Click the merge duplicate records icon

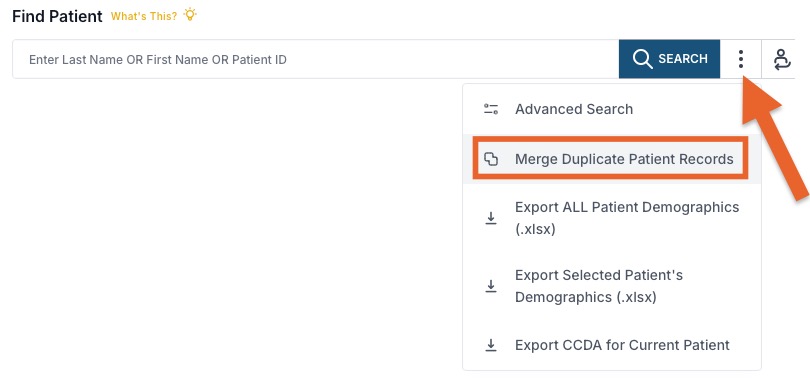(x=491, y=159)
